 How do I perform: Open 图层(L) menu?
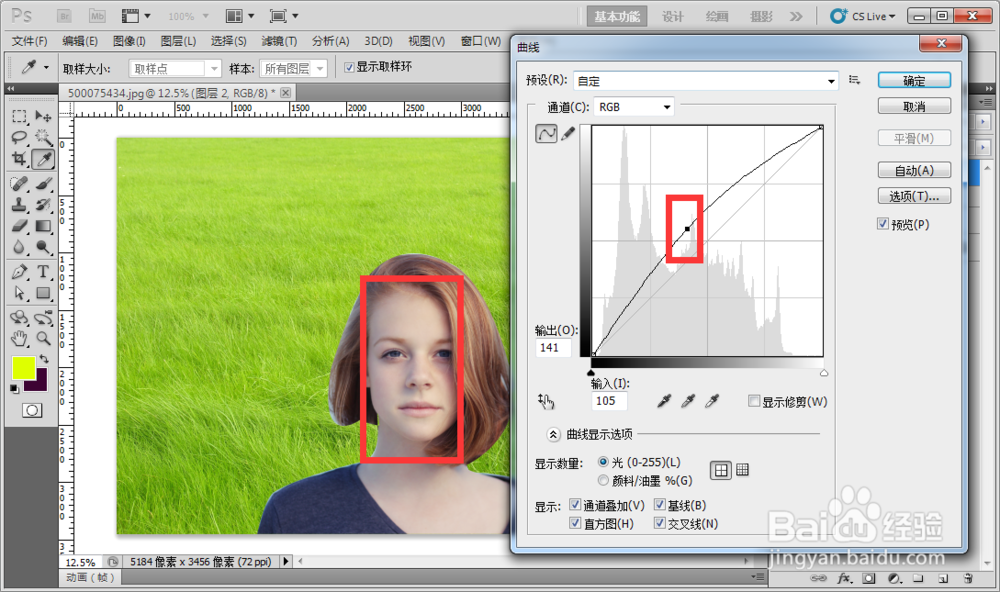pos(178,41)
